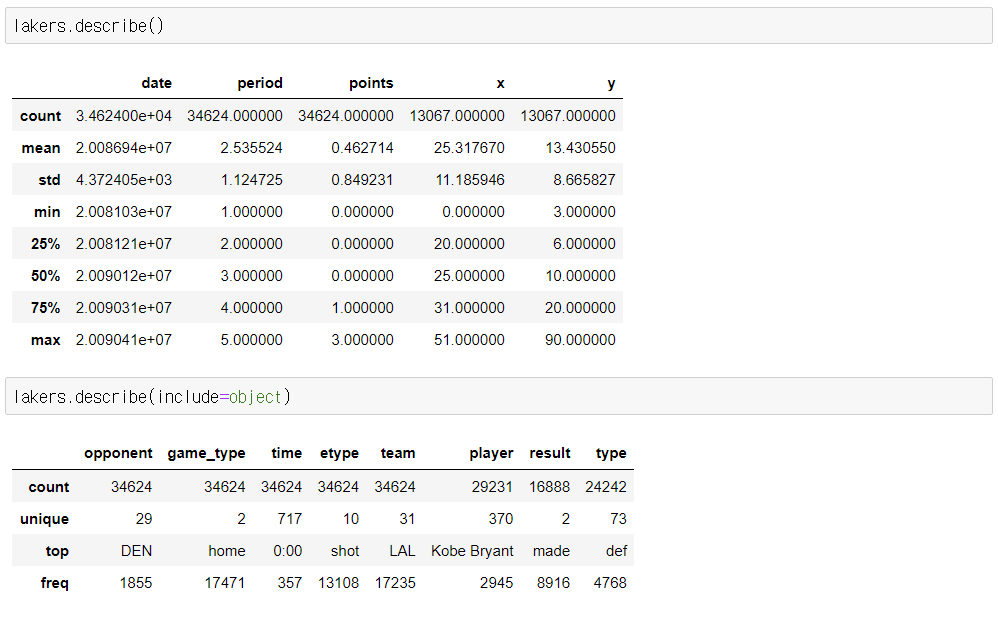Viewport: 998px width, 617px height.
Task: Click the 'mean' row label
Action: (x=41, y=148)
